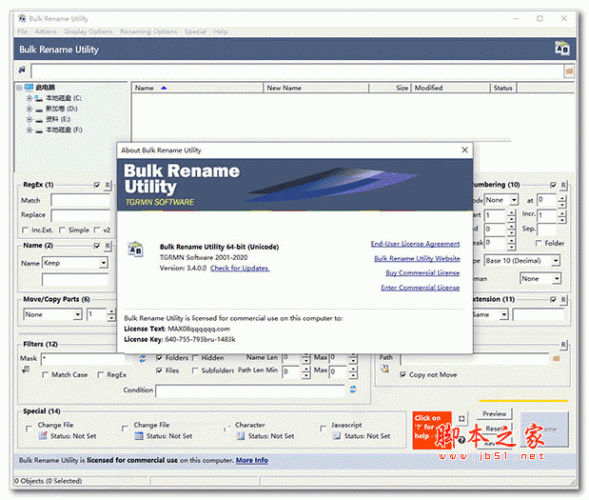Enable the Simple checkbox in RegEx
The width and height of the screenshot is (589, 500).
62,230
